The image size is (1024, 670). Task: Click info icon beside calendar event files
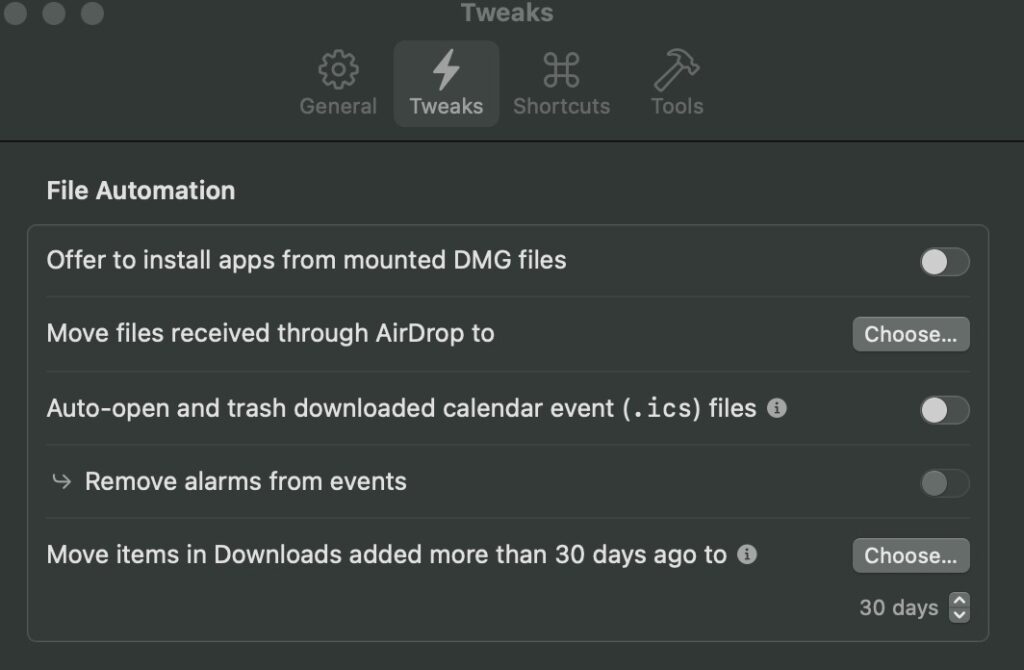776,408
